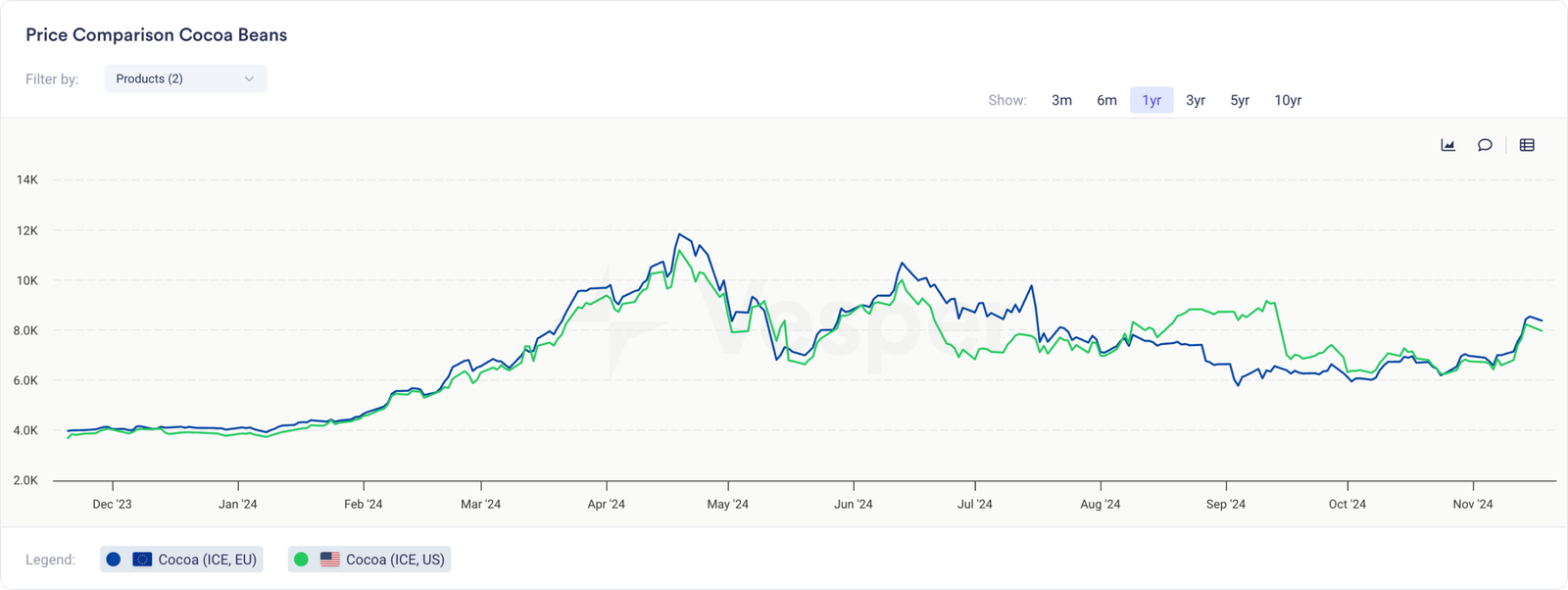Switch to the 10yr range
This screenshot has height=590, width=1568.
(1288, 100)
